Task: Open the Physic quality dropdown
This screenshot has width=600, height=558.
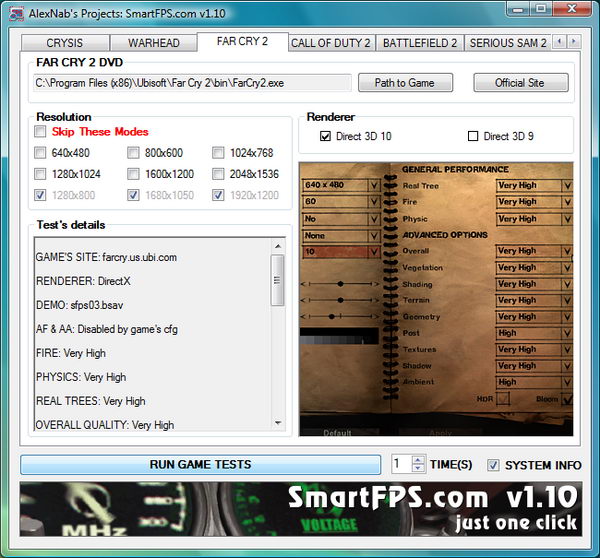Action: tap(534, 219)
